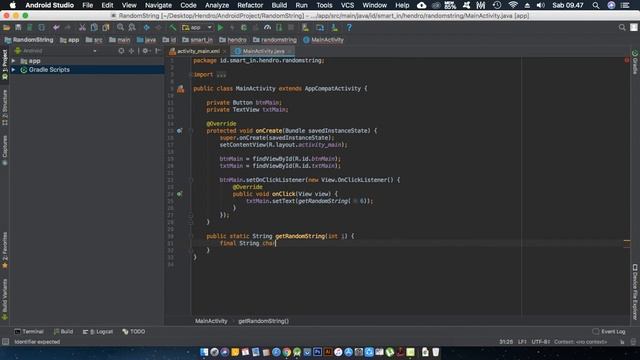Collapse the onCreate method fold marker
This screenshot has height=360, width=640.
[x=191, y=131]
